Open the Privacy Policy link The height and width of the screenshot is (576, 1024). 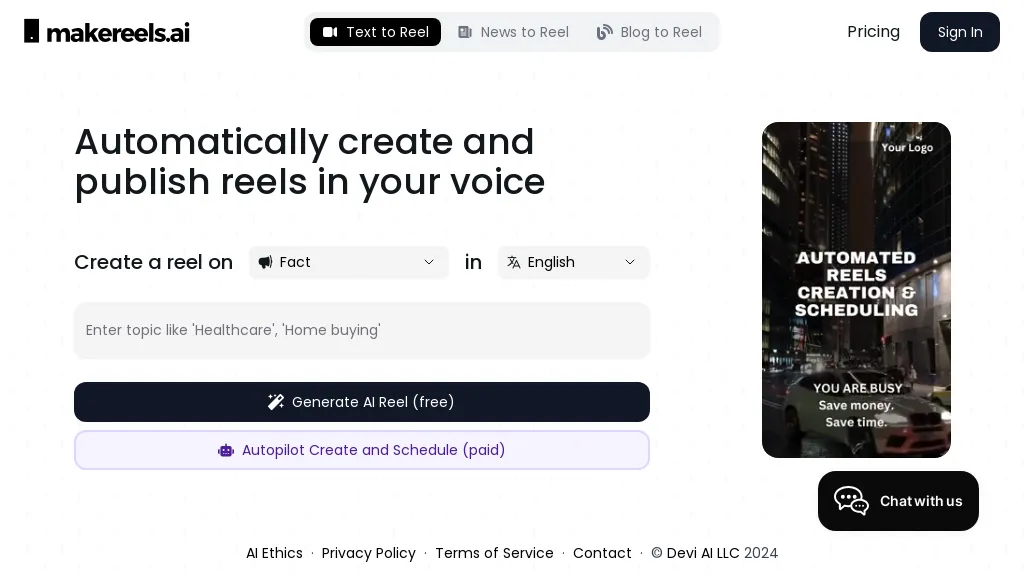tap(368, 553)
